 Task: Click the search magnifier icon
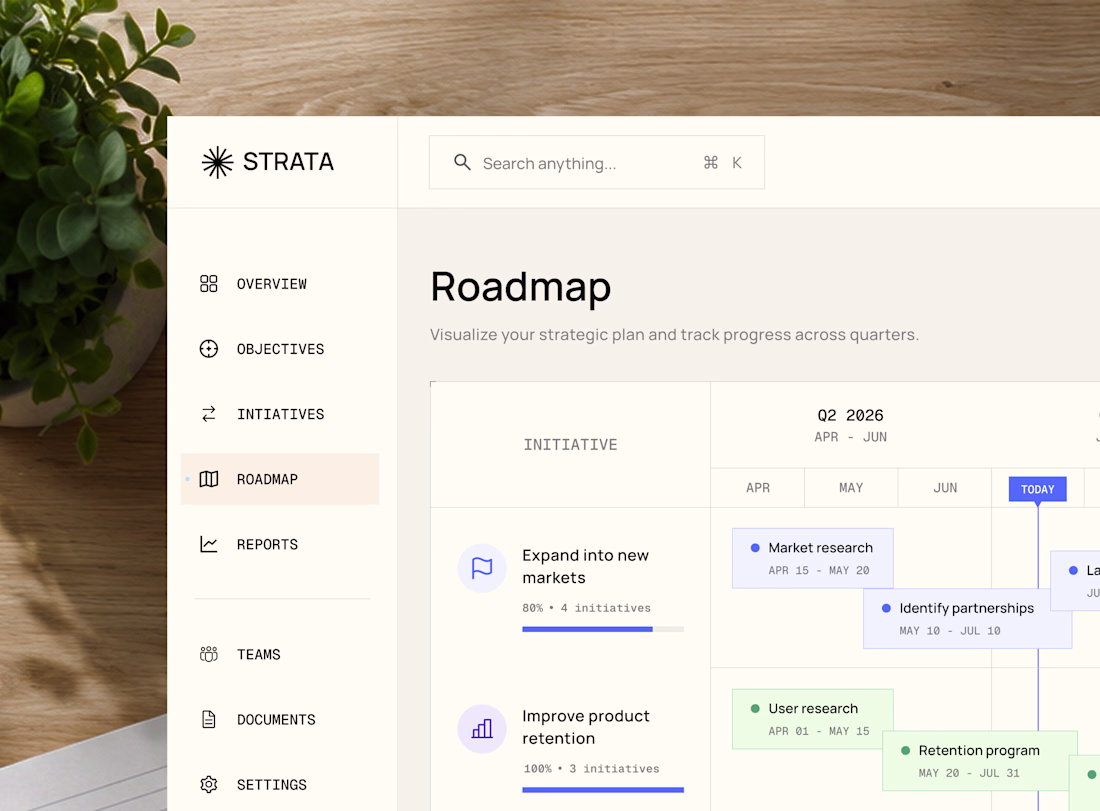point(462,162)
